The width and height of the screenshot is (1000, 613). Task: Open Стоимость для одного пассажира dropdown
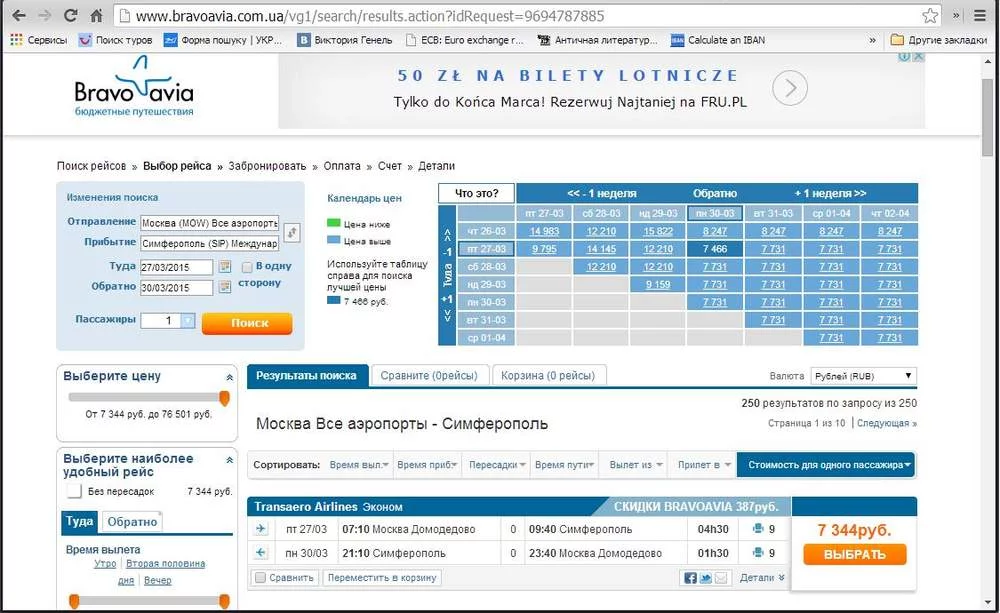click(x=826, y=465)
